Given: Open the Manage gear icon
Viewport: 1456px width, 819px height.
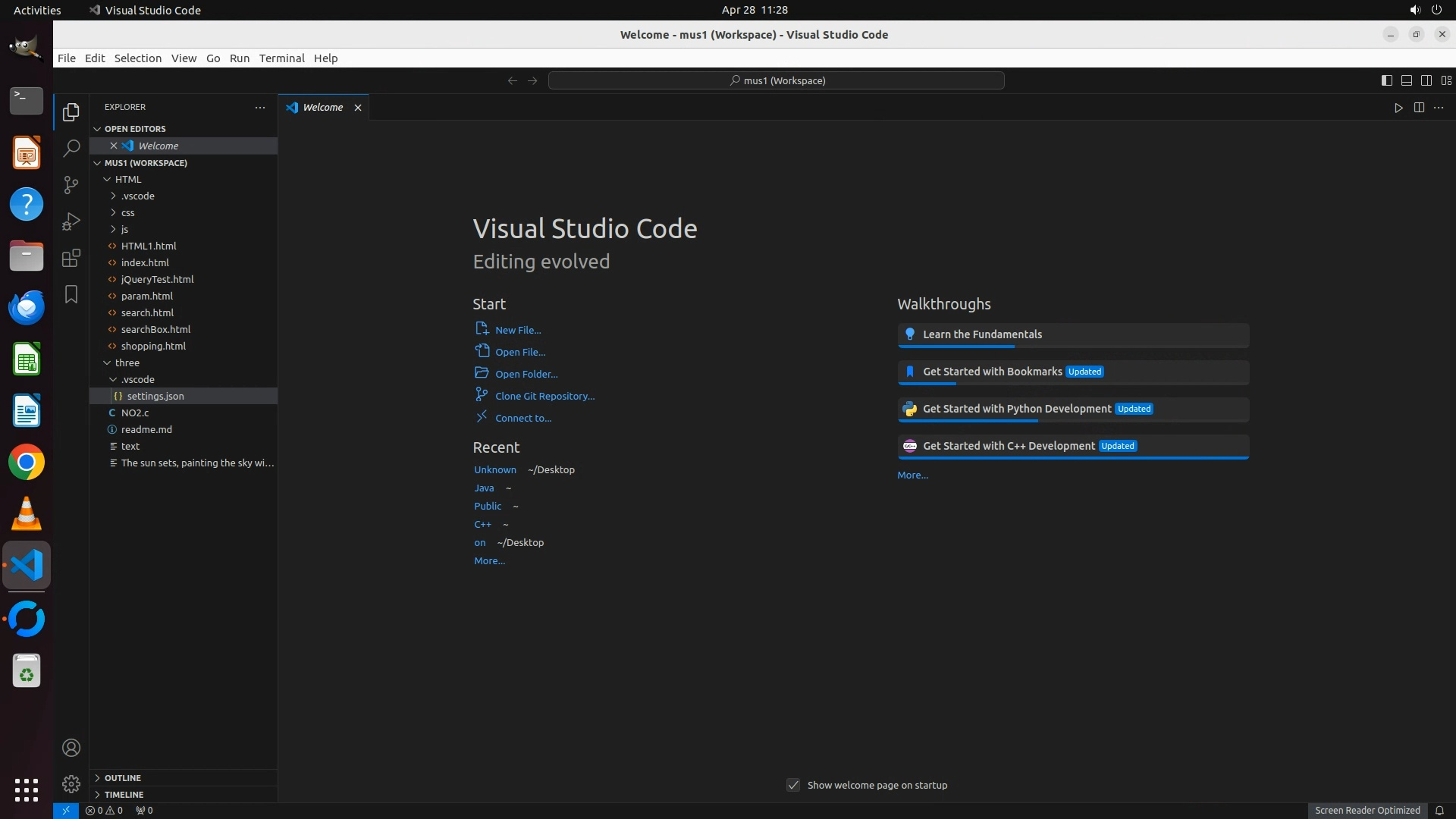Looking at the screenshot, I should 71,783.
